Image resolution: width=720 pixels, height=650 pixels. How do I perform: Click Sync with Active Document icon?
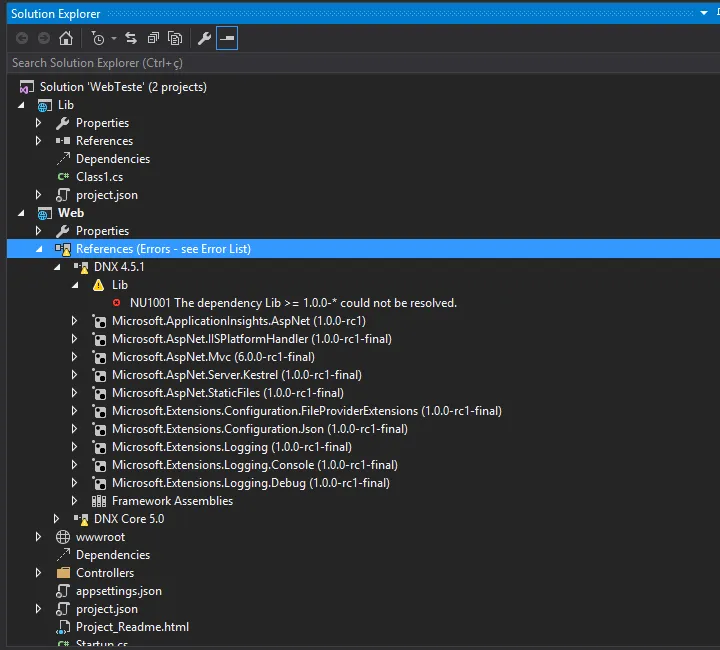(131, 38)
